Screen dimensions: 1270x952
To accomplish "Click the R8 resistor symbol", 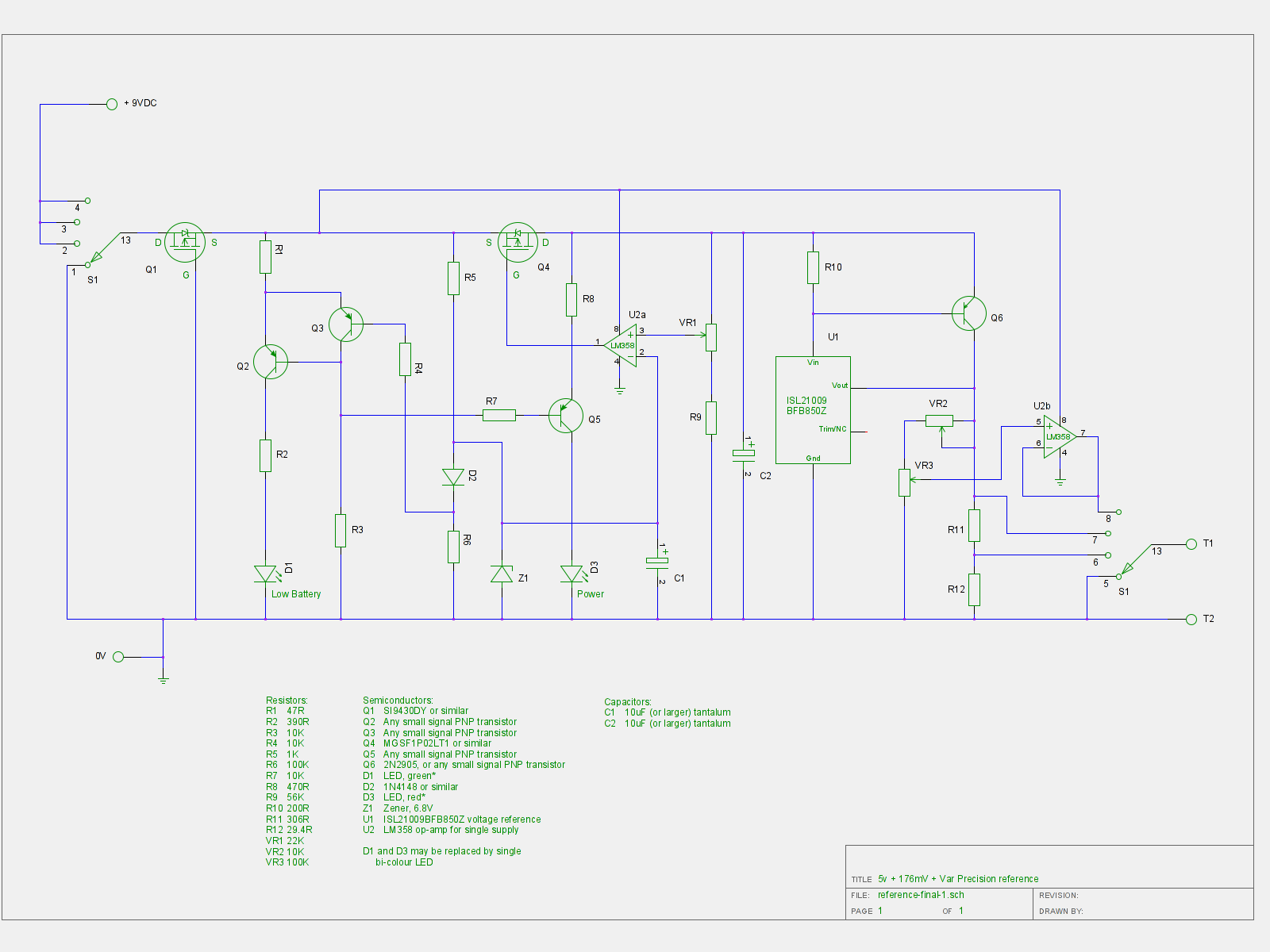I will 571,300.
